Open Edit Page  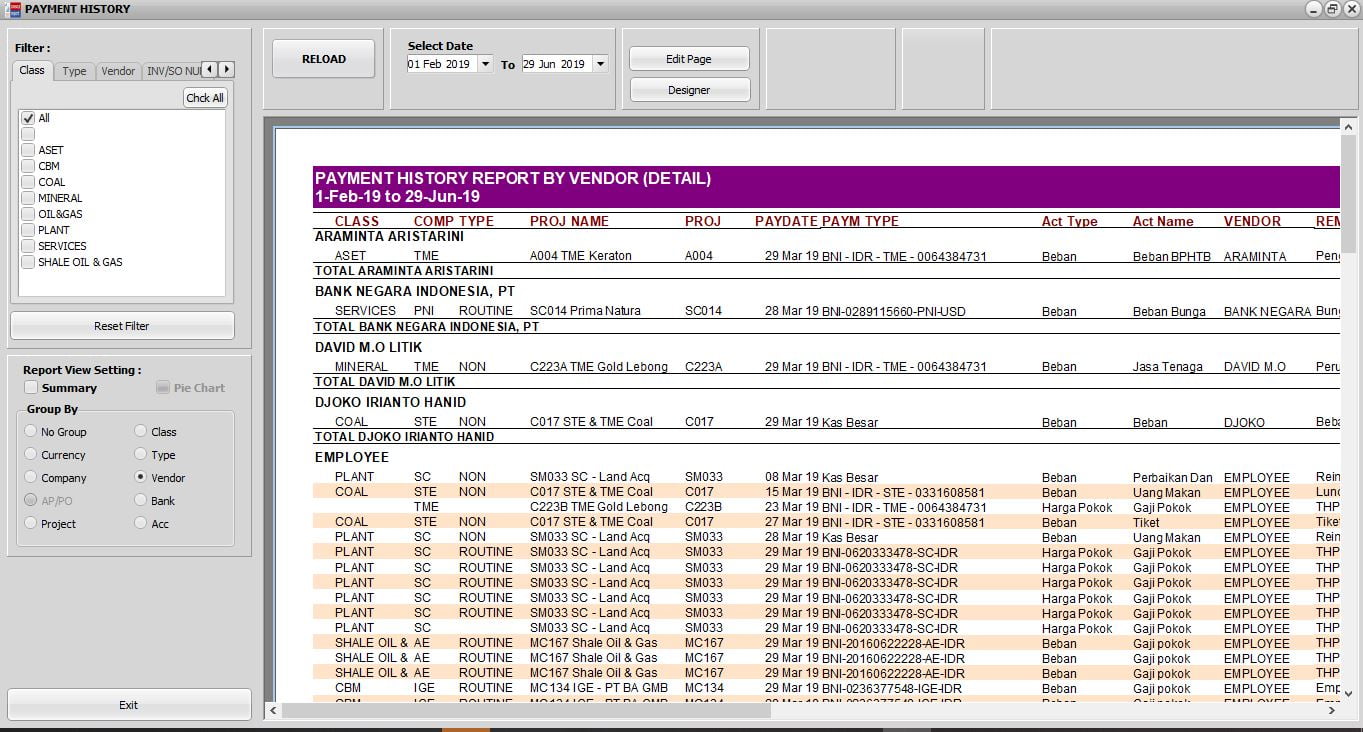tap(689, 59)
